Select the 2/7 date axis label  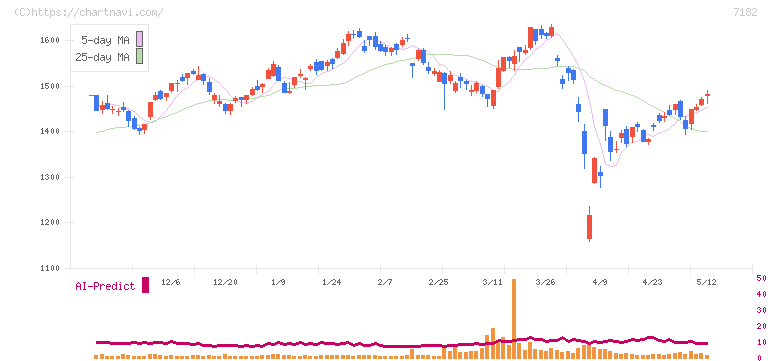point(385,282)
